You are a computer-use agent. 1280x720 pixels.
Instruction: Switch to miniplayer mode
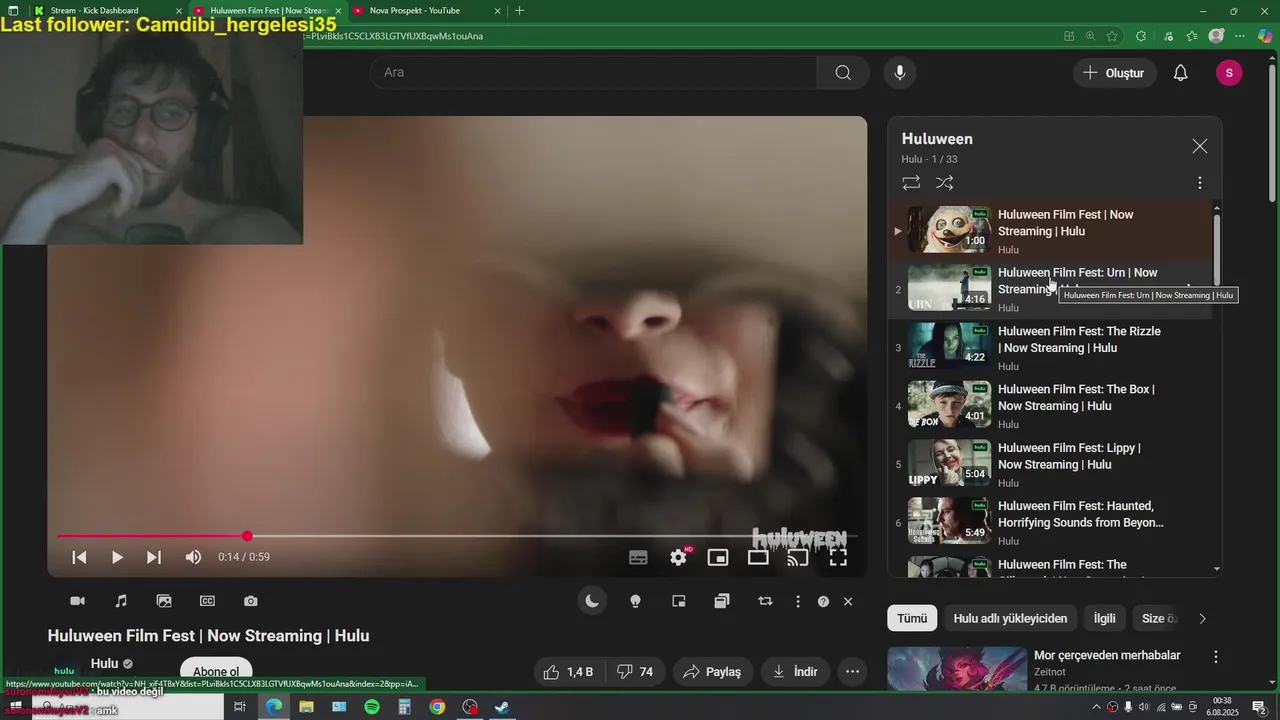pos(718,558)
